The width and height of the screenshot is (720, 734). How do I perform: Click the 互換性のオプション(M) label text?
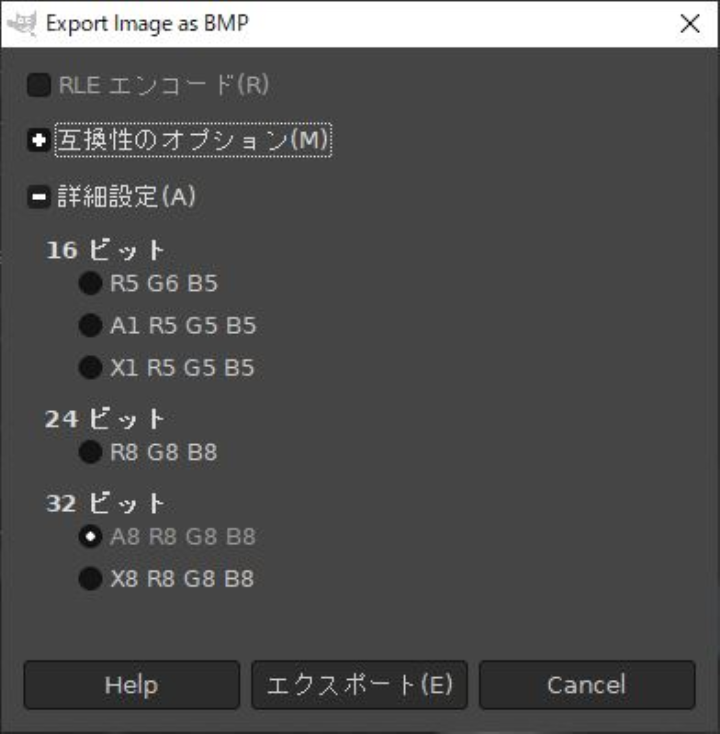point(193,142)
